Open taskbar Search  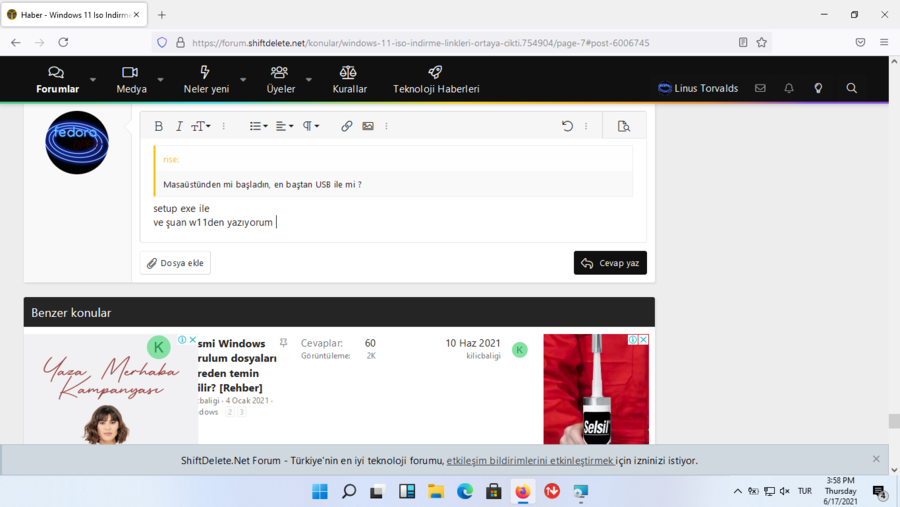coord(349,491)
